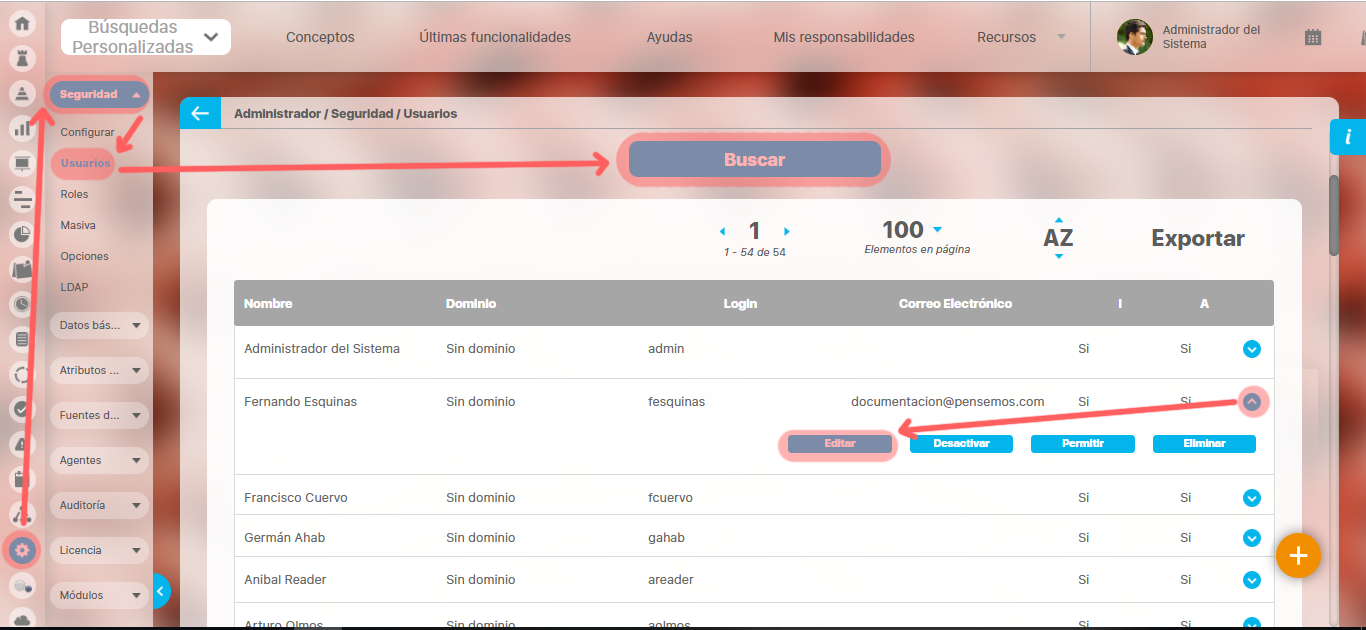
Task: Open Mis responsabilidades in top menu
Action: (x=843, y=37)
